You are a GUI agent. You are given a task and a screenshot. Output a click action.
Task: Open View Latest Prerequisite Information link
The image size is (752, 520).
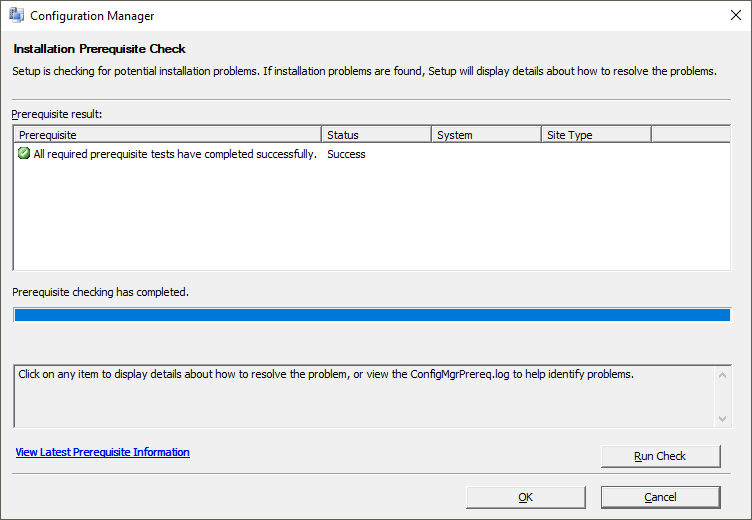[x=103, y=452]
